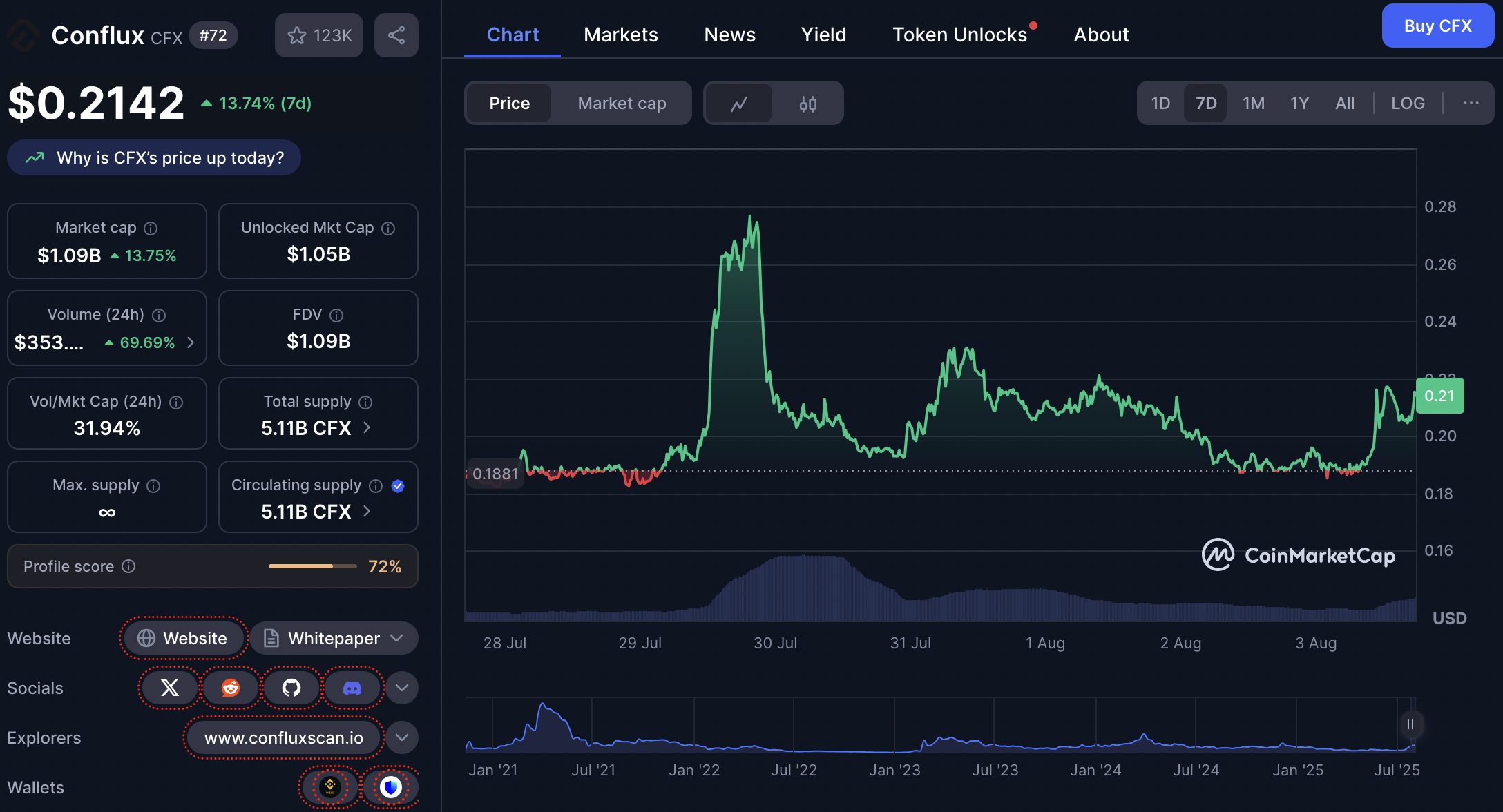This screenshot has width=1503, height=812.
Task: Open the Reddit social link
Action: [230, 688]
